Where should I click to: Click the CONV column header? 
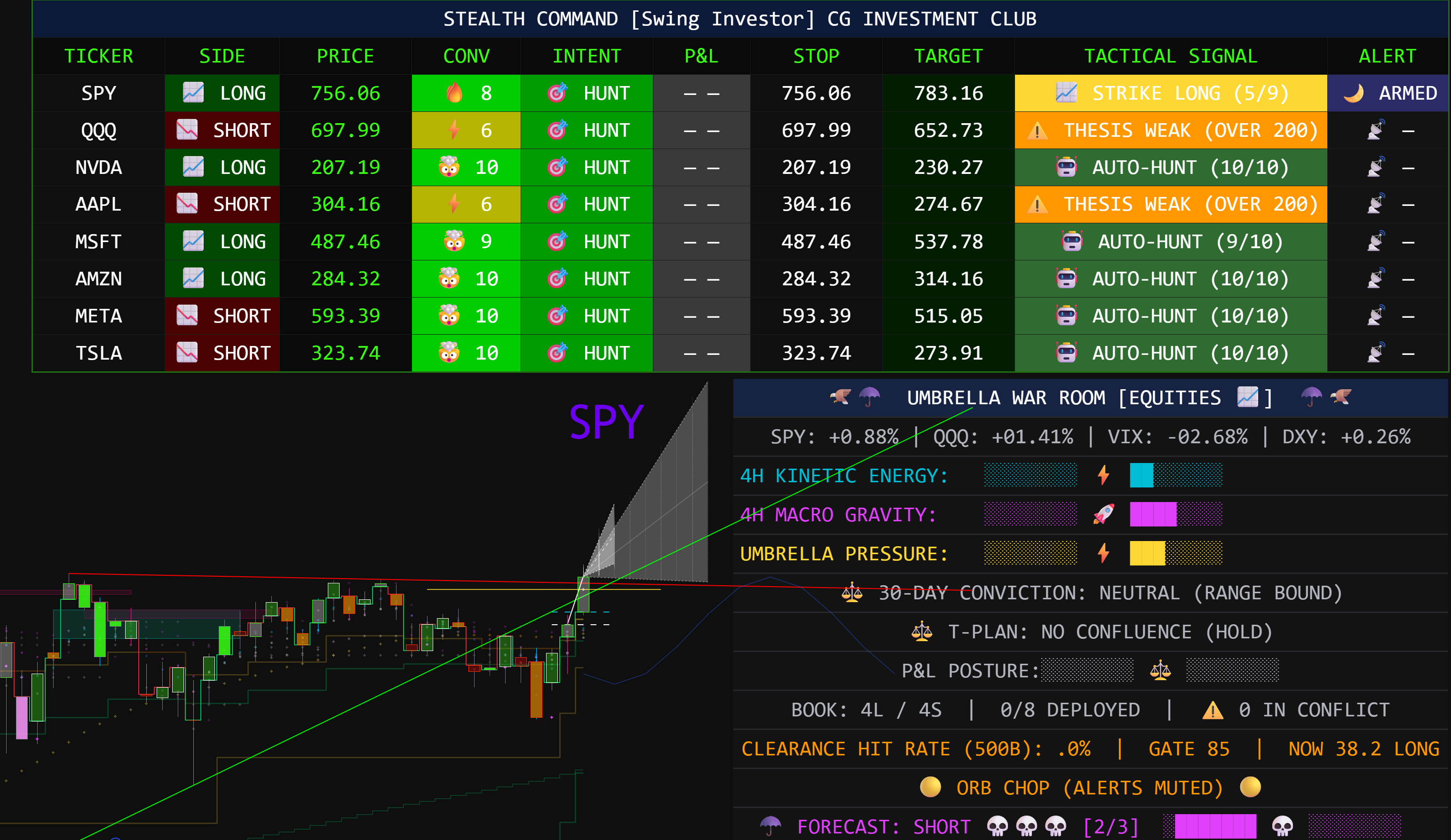point(467,56)
